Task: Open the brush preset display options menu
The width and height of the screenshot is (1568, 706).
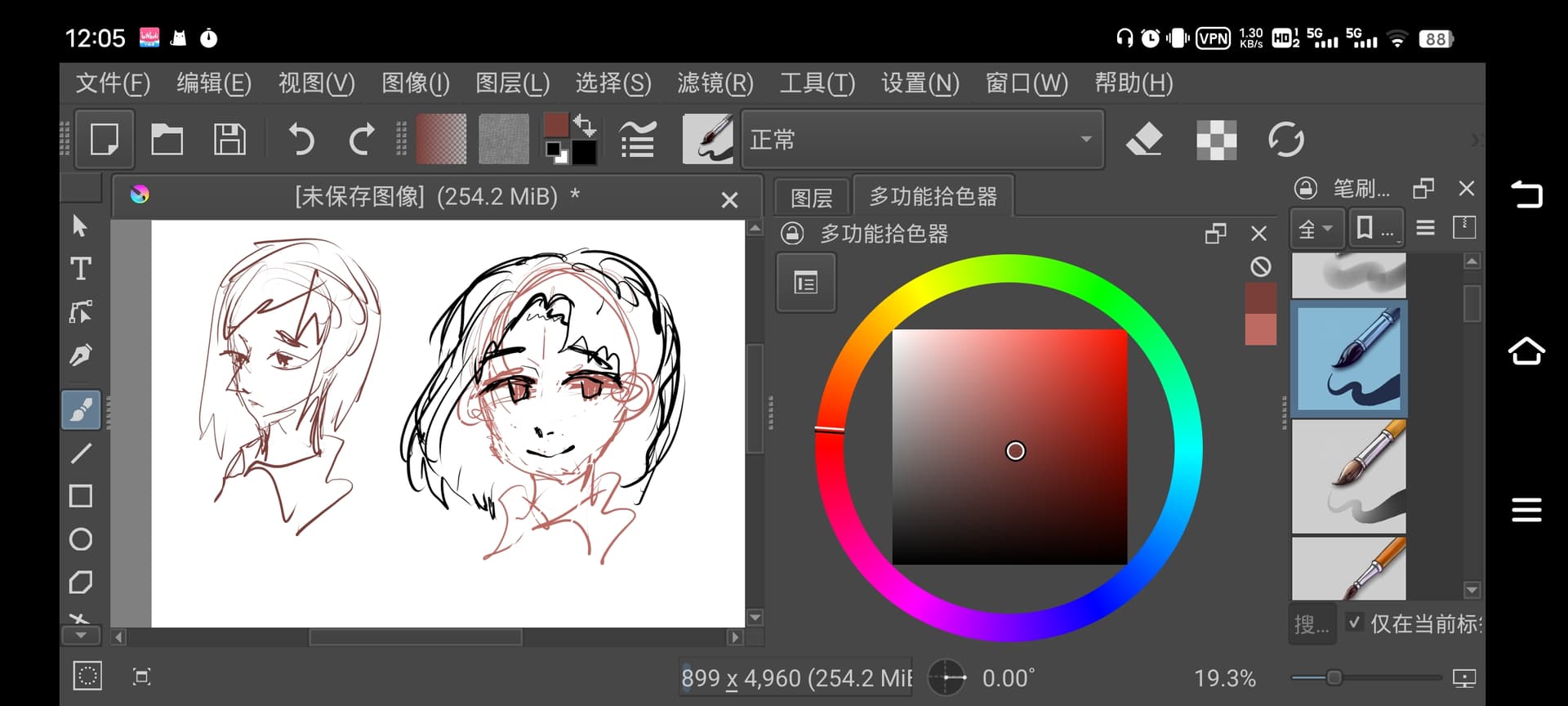Action: [1425, 228]
